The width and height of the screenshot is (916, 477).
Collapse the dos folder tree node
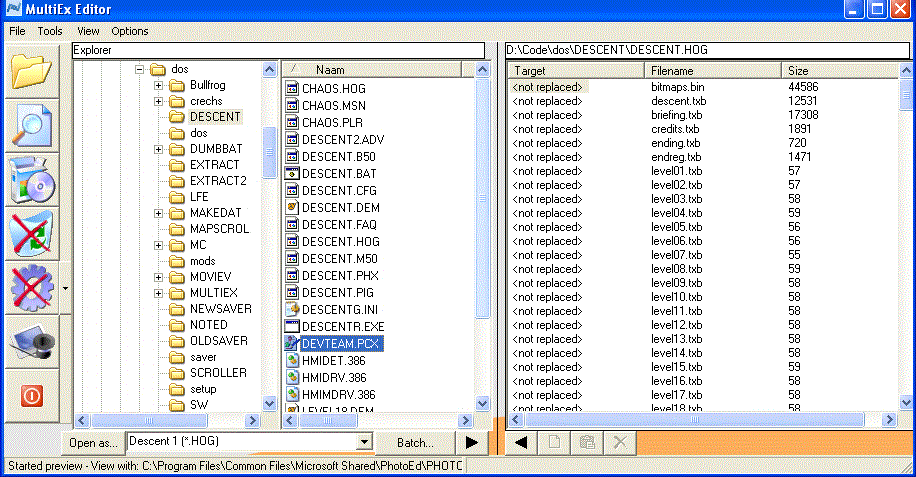139,69
